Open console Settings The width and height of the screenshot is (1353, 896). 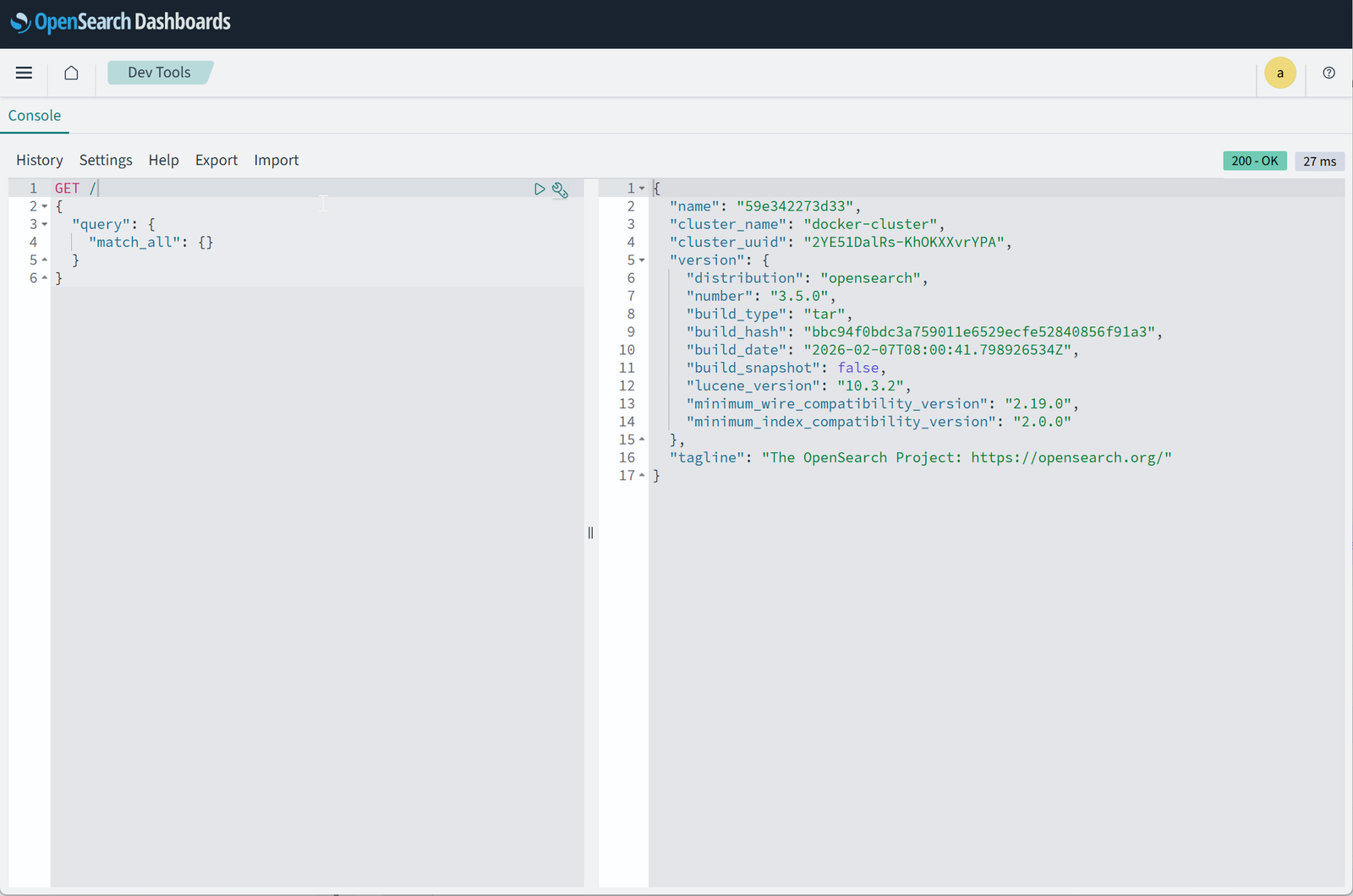pyautogui.click(x=106, y=160)
